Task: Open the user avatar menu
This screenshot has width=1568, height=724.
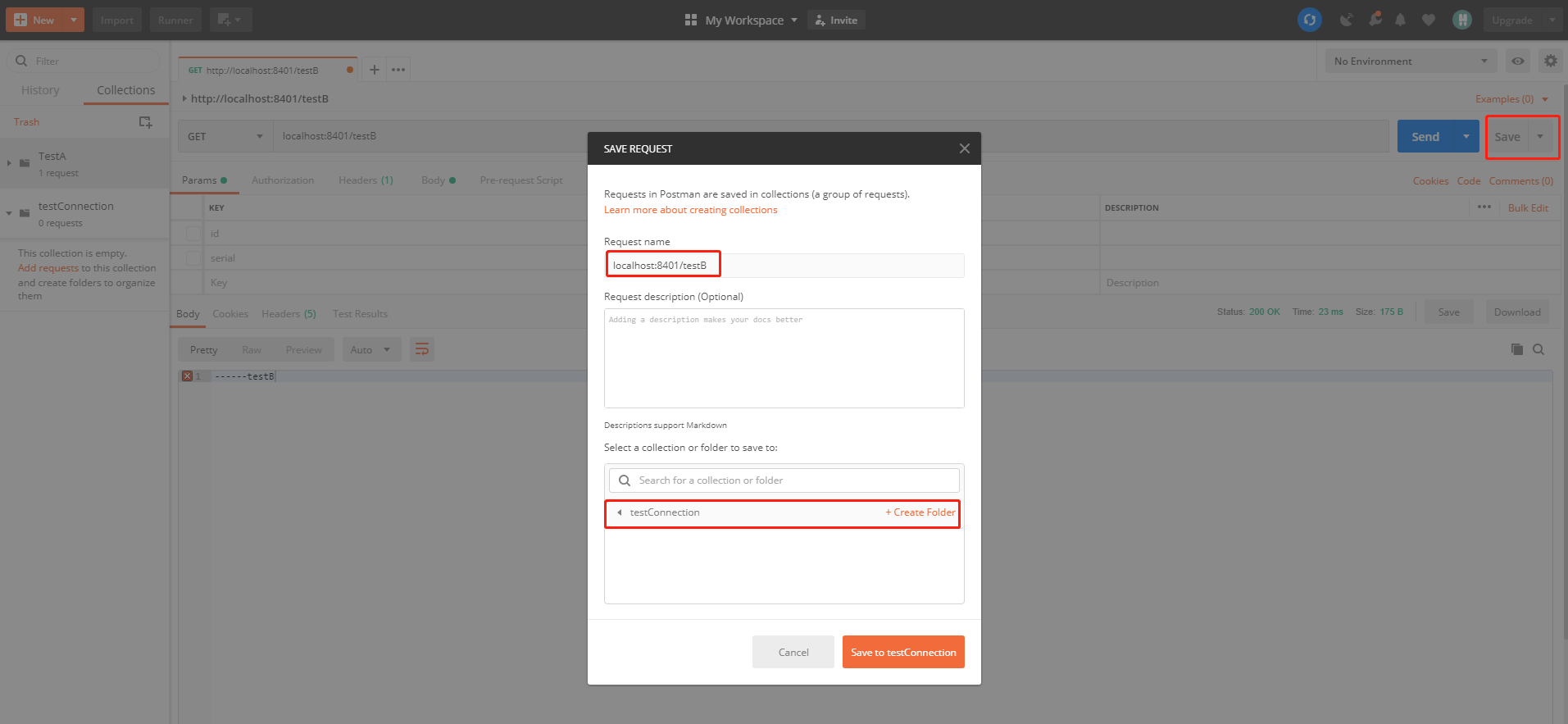Action: 1461,20
